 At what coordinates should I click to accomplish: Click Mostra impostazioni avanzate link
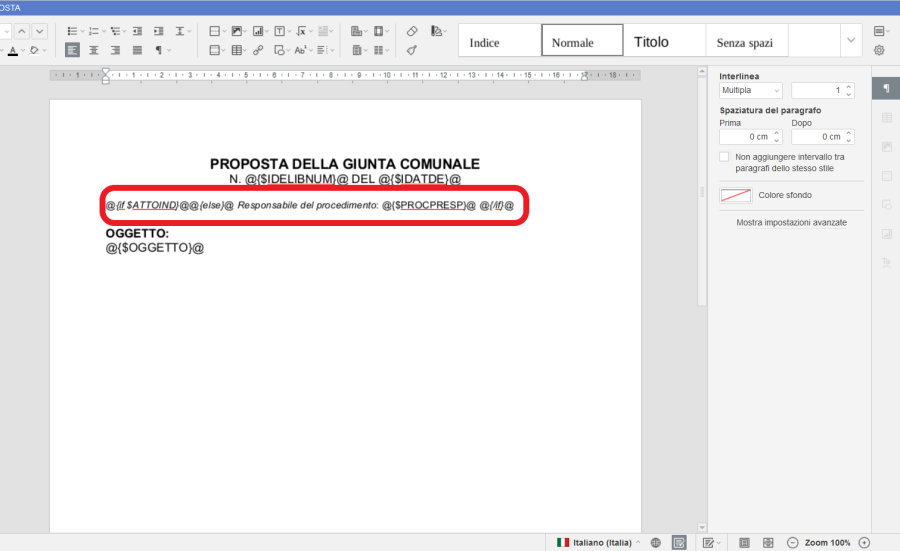[x=791, y=223]
